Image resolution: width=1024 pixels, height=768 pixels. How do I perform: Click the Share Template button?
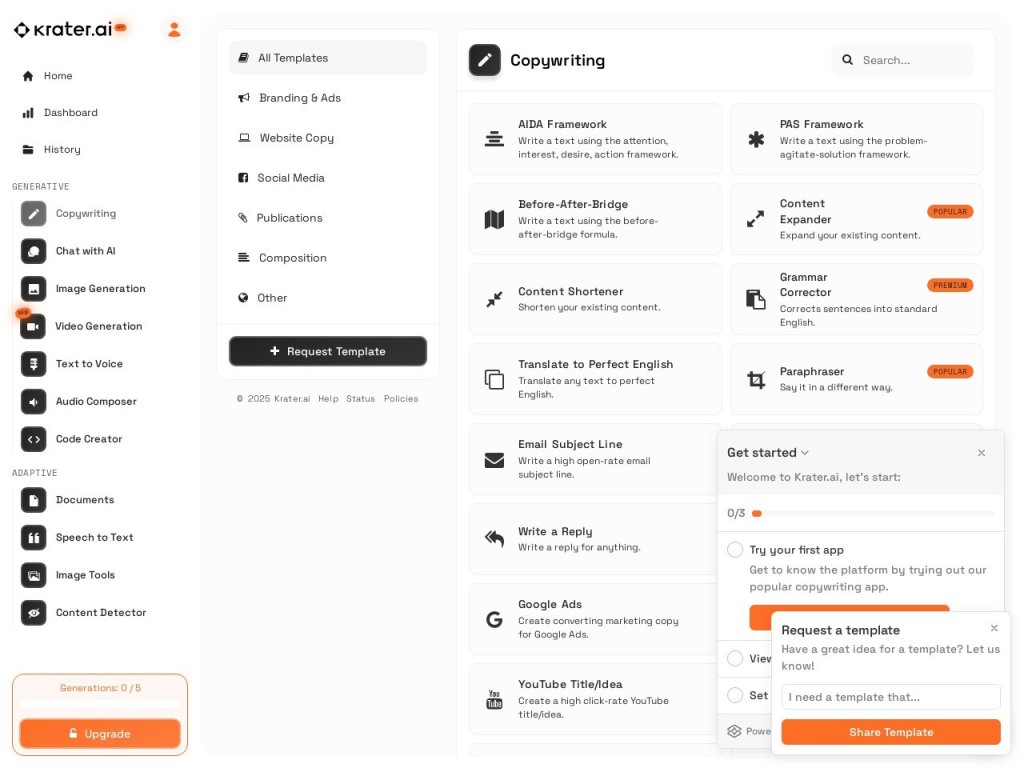[x=891, y=732]
